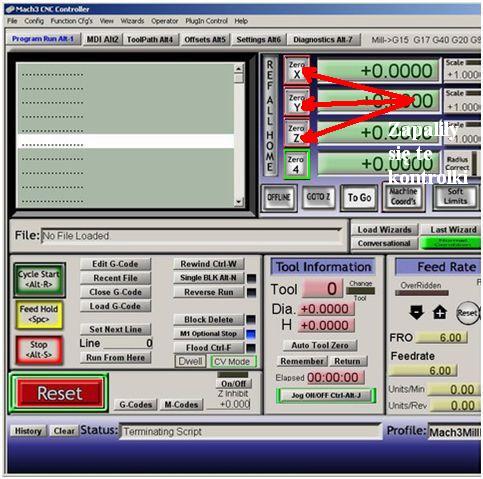Click the Dwell indicator button
The image size is (483, 479).
tap(190, 362)
